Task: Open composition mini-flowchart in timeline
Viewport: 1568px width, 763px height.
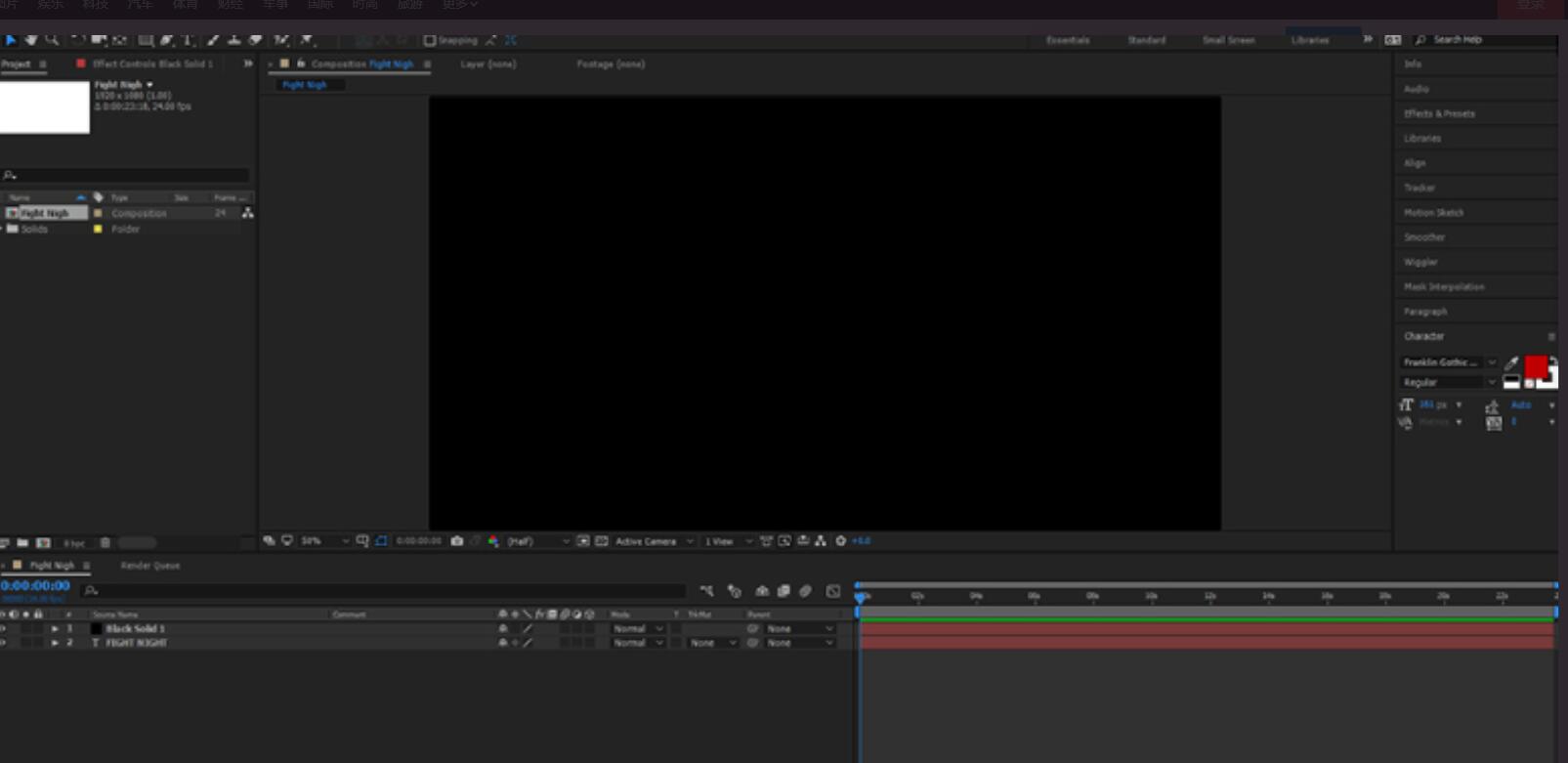Action: tap(706, 591)
